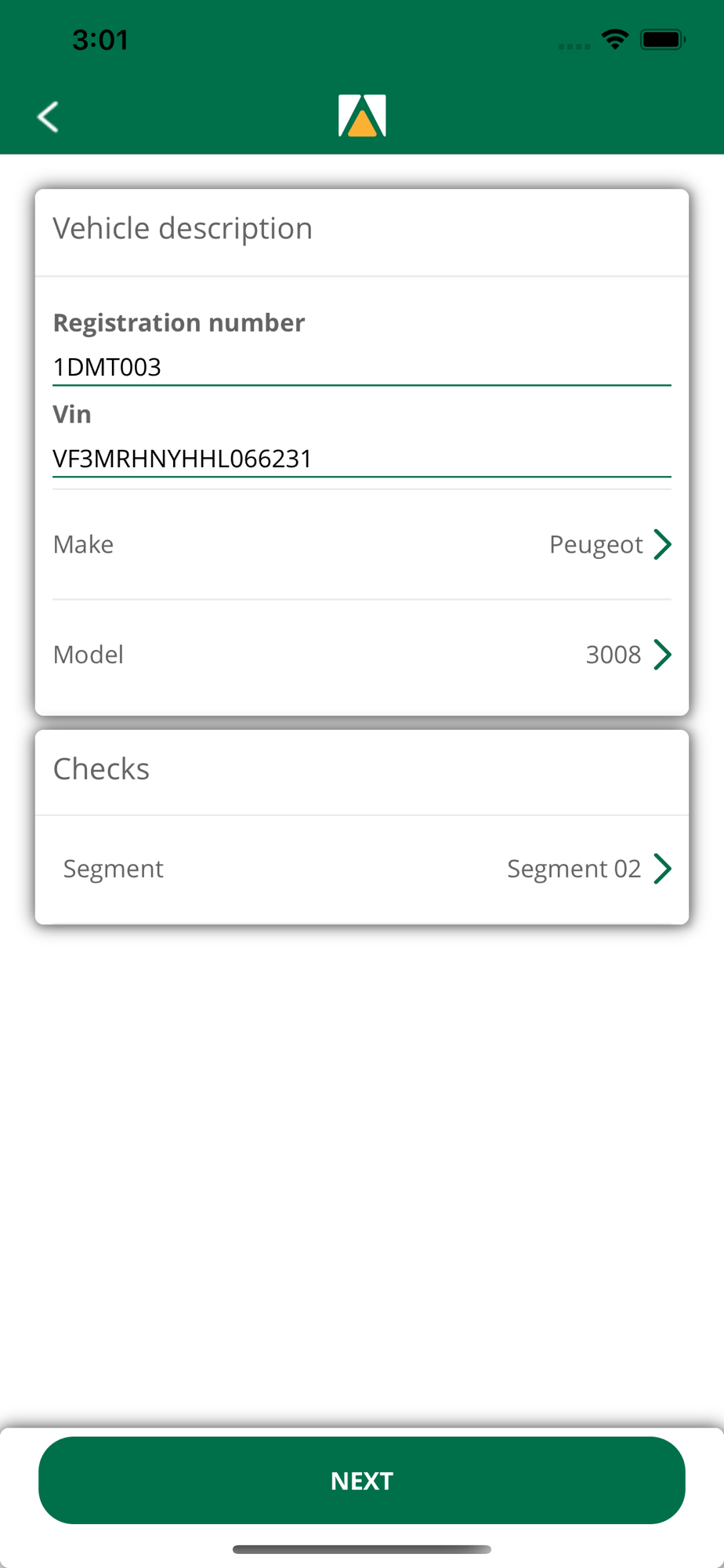Tap the home indicator bar
724x1568 pixels.
(x=362, y=1549)
